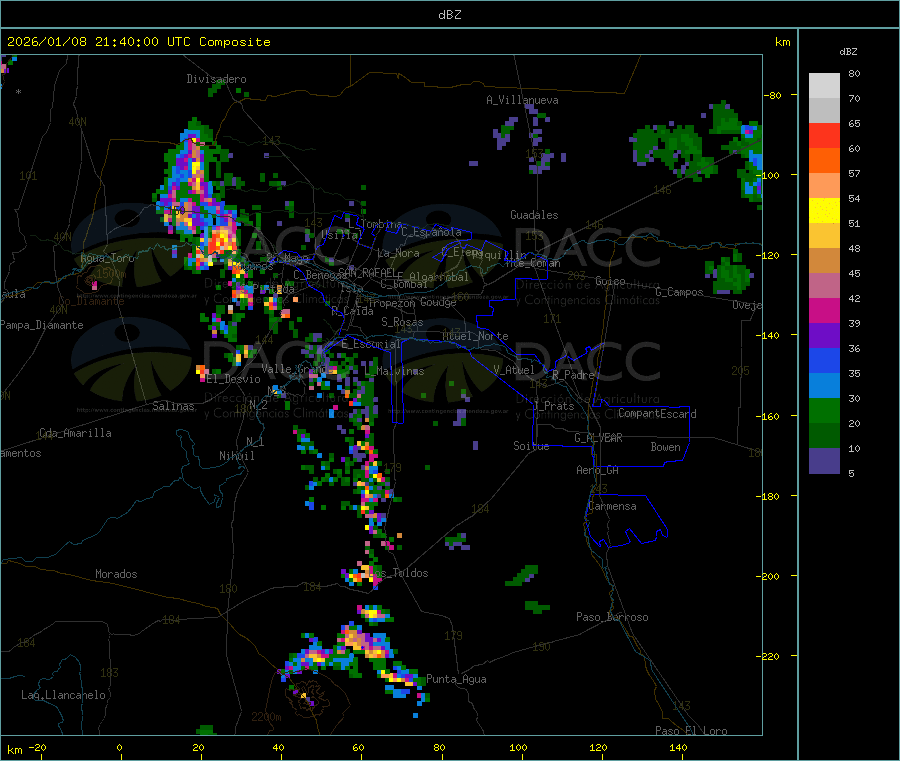
Task: Click the purple 36–39 dBZ legend swatch
Action: pyautogui.click(x=824, y=336)
